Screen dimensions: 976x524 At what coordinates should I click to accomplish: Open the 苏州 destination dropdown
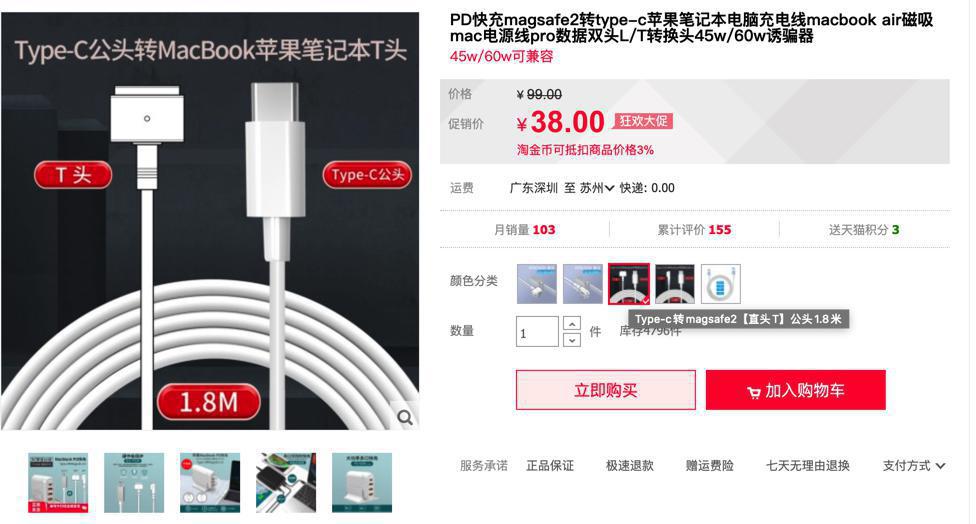[x=598, y=188]
